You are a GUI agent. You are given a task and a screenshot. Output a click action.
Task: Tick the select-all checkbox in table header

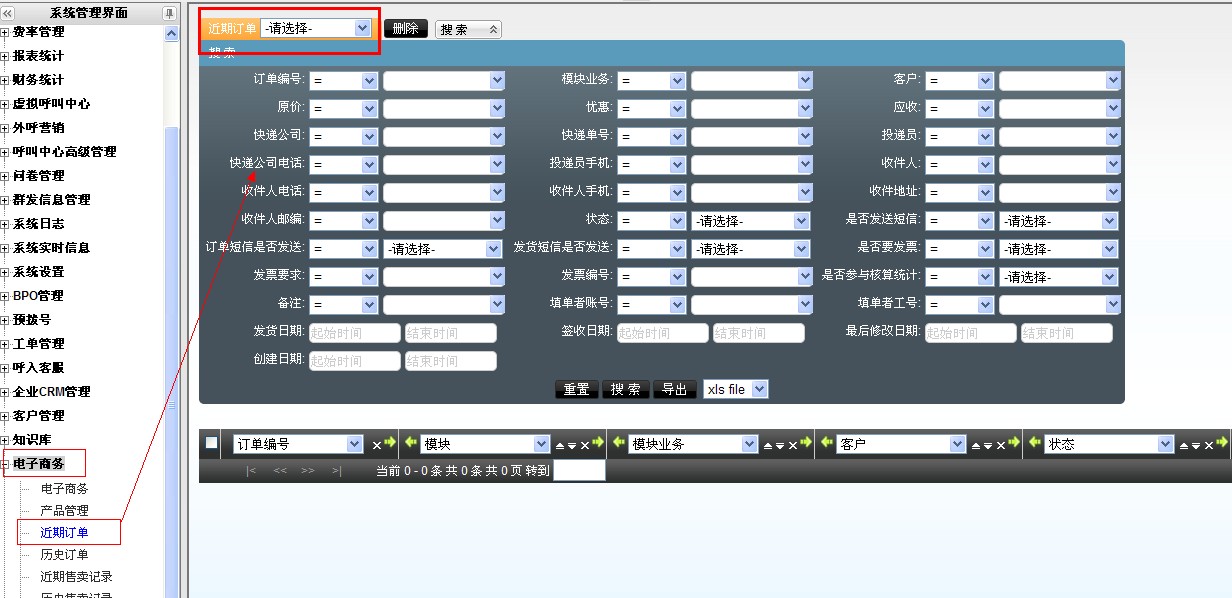[211, 443]
